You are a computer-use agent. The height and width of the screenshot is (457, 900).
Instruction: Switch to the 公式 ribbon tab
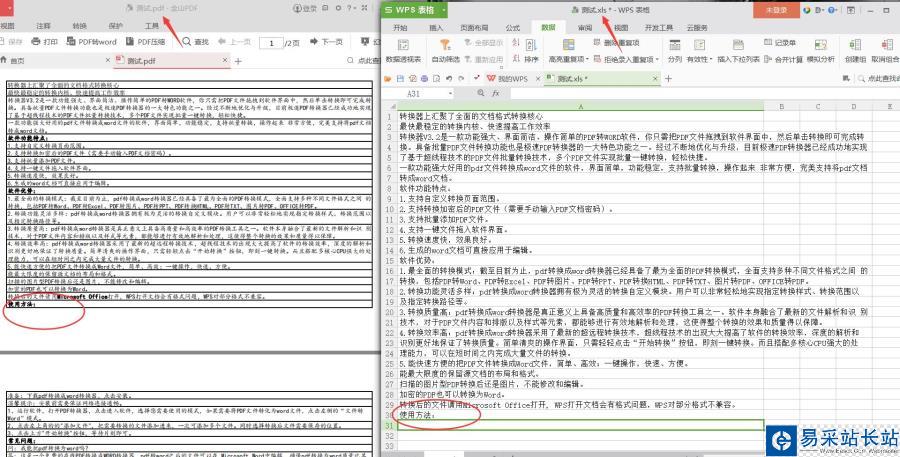[513, 28]
